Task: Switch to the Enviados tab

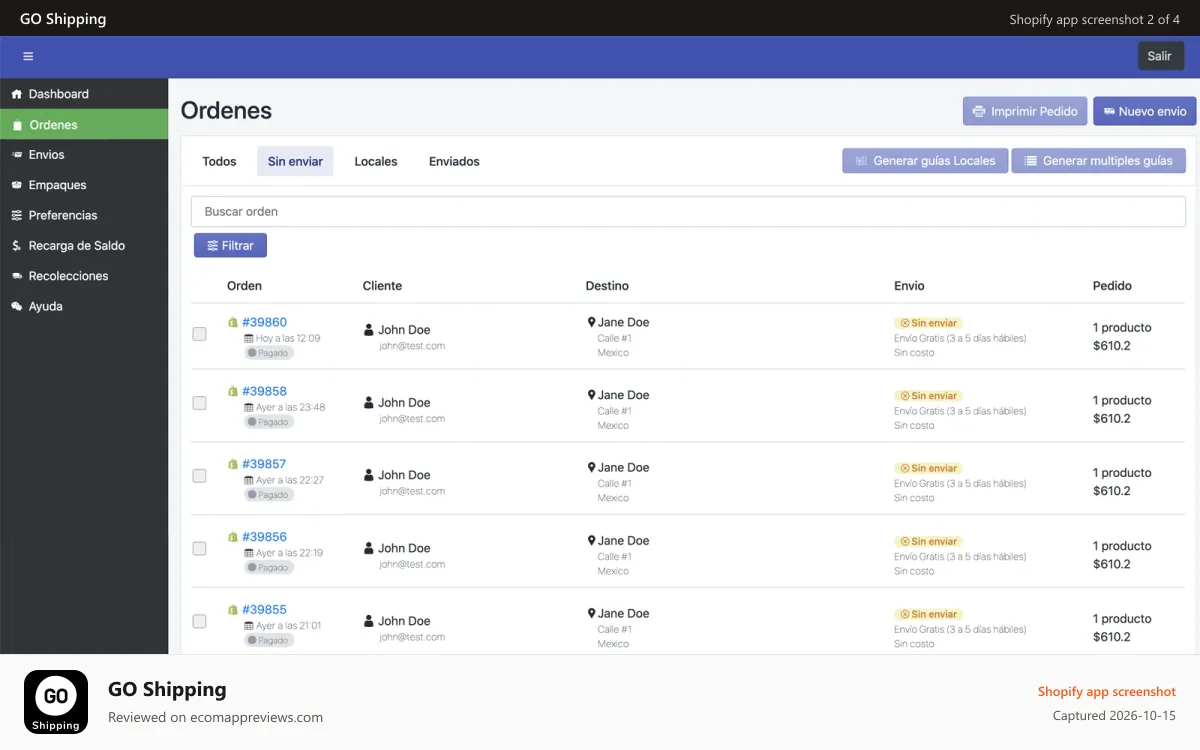Action: click(x=454, y=161)
